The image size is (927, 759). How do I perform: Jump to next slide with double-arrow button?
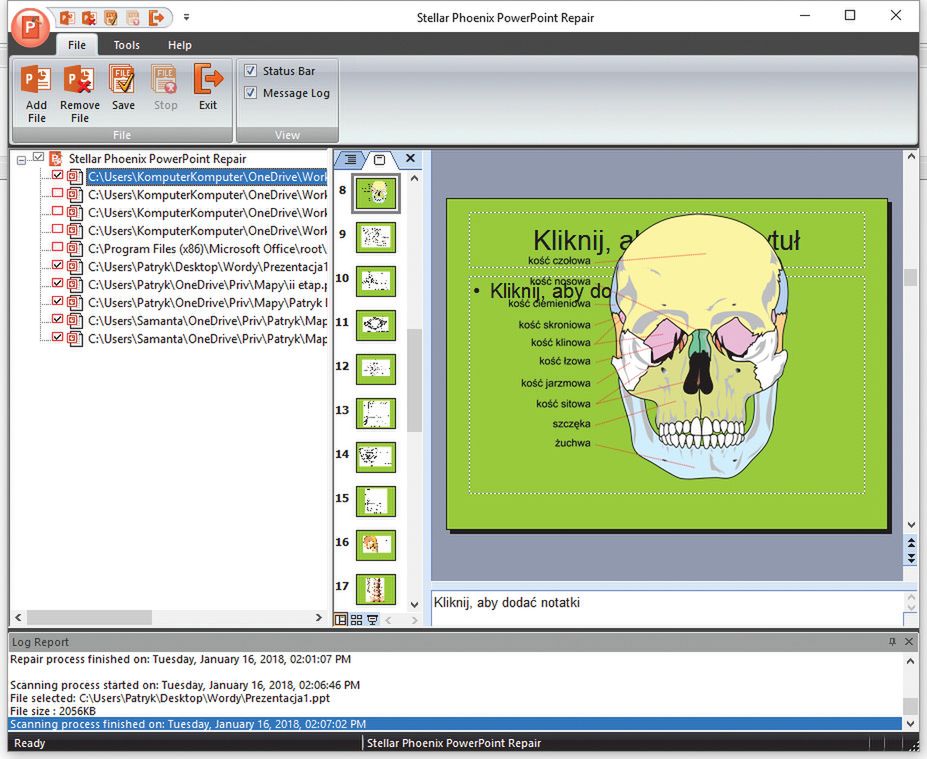coord(910,558)
